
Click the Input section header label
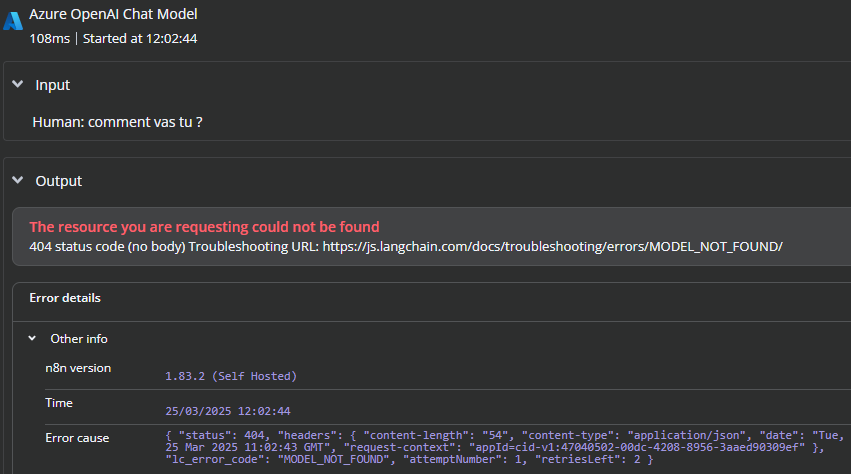click(x=53, y=85)
